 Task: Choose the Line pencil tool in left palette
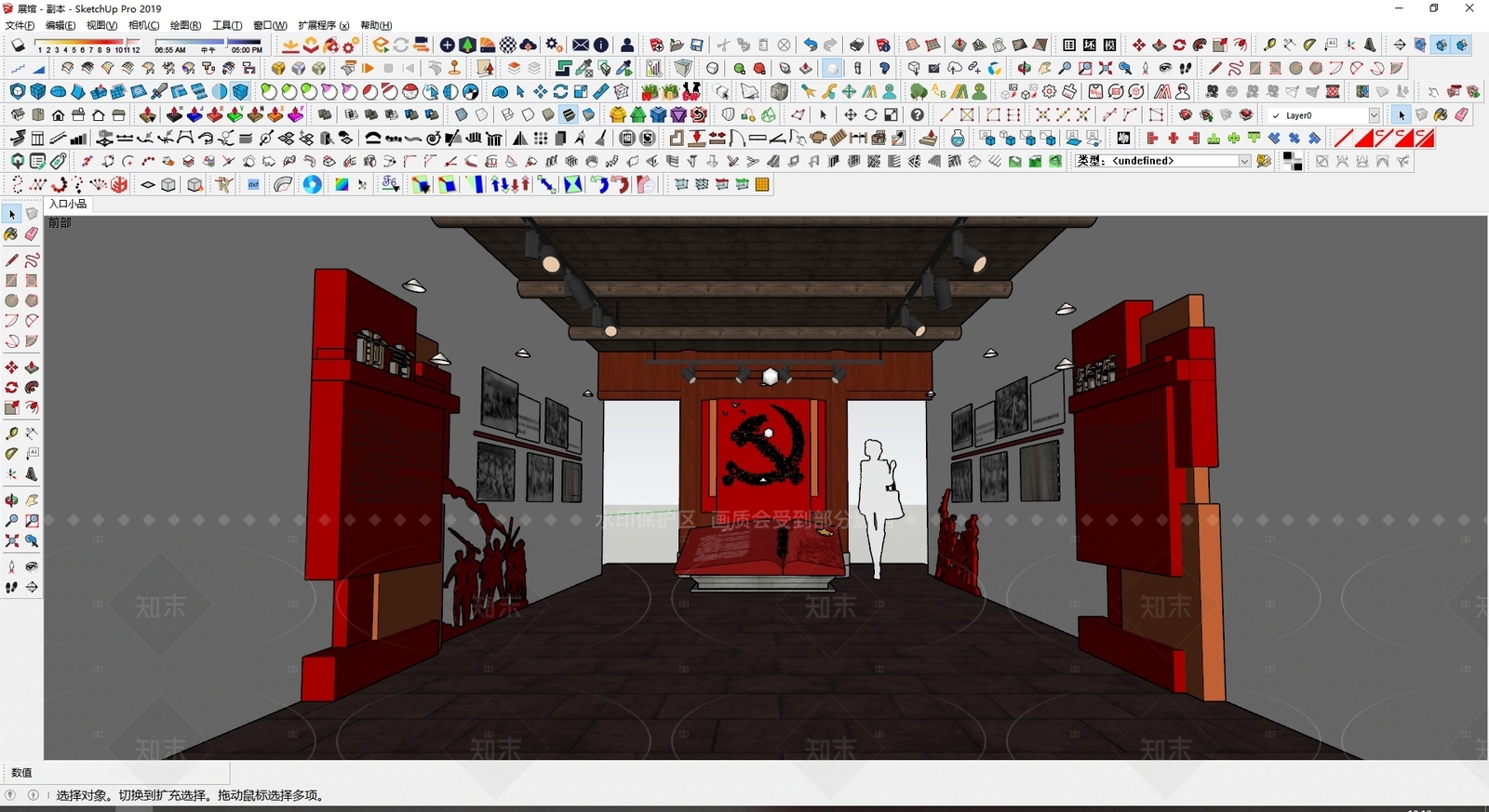click(11, 260)
